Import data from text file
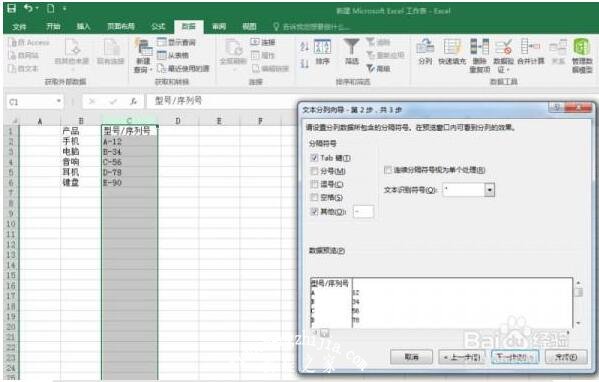The image size is (599, 382). tap(24, 68)
